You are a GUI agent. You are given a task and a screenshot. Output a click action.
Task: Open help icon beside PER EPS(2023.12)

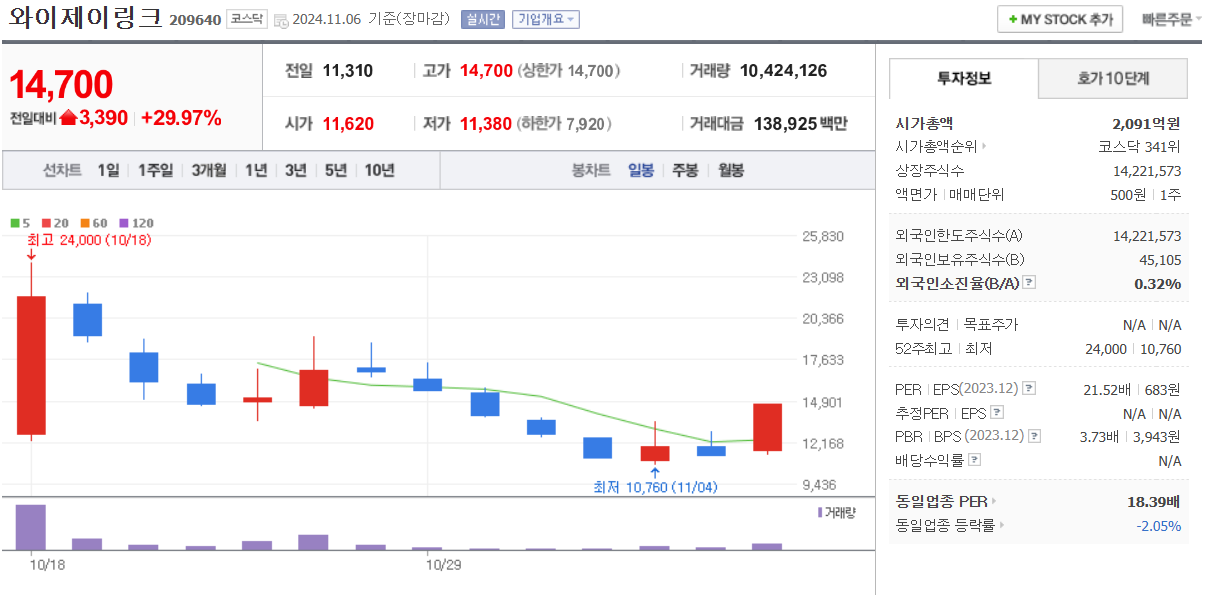[x=1029, y=388]
